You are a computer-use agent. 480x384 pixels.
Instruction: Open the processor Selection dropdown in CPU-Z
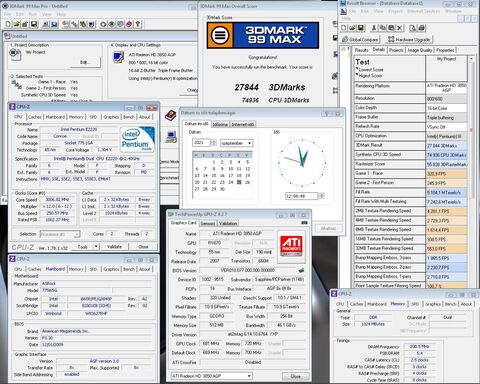60,234
